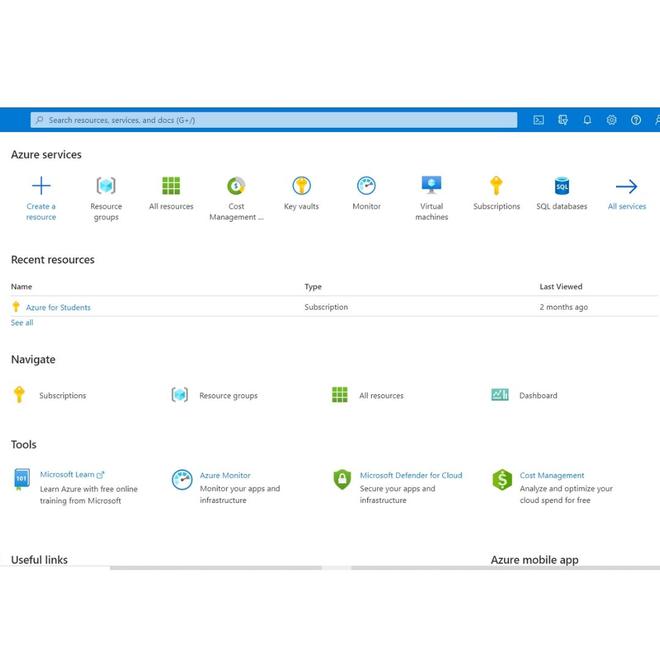660x660 pixels.
Task: Open Virtual machines service icon
Action: [x=431, y=186]
